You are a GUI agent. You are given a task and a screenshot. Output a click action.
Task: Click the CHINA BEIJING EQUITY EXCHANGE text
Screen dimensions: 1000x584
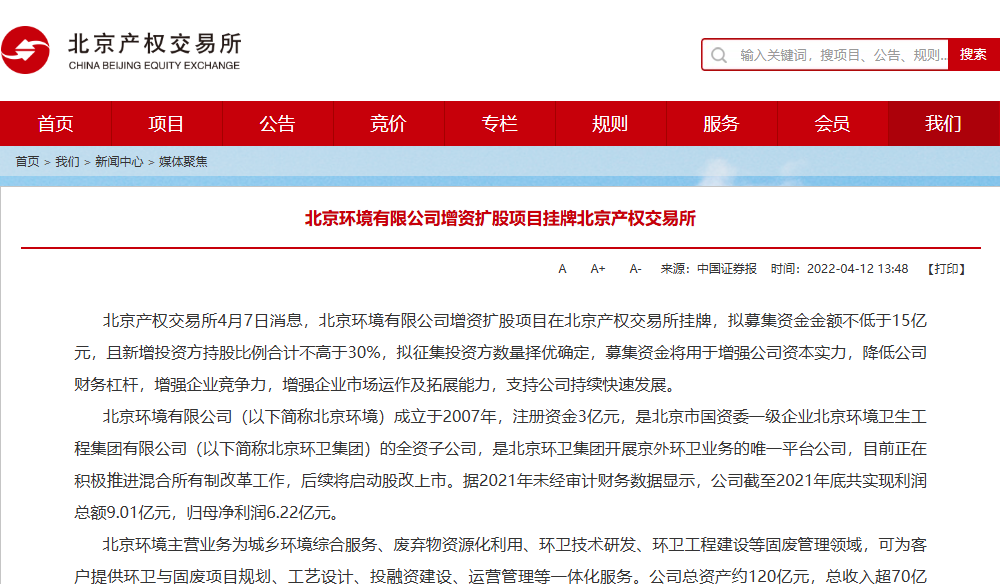(x=154, y=65)
